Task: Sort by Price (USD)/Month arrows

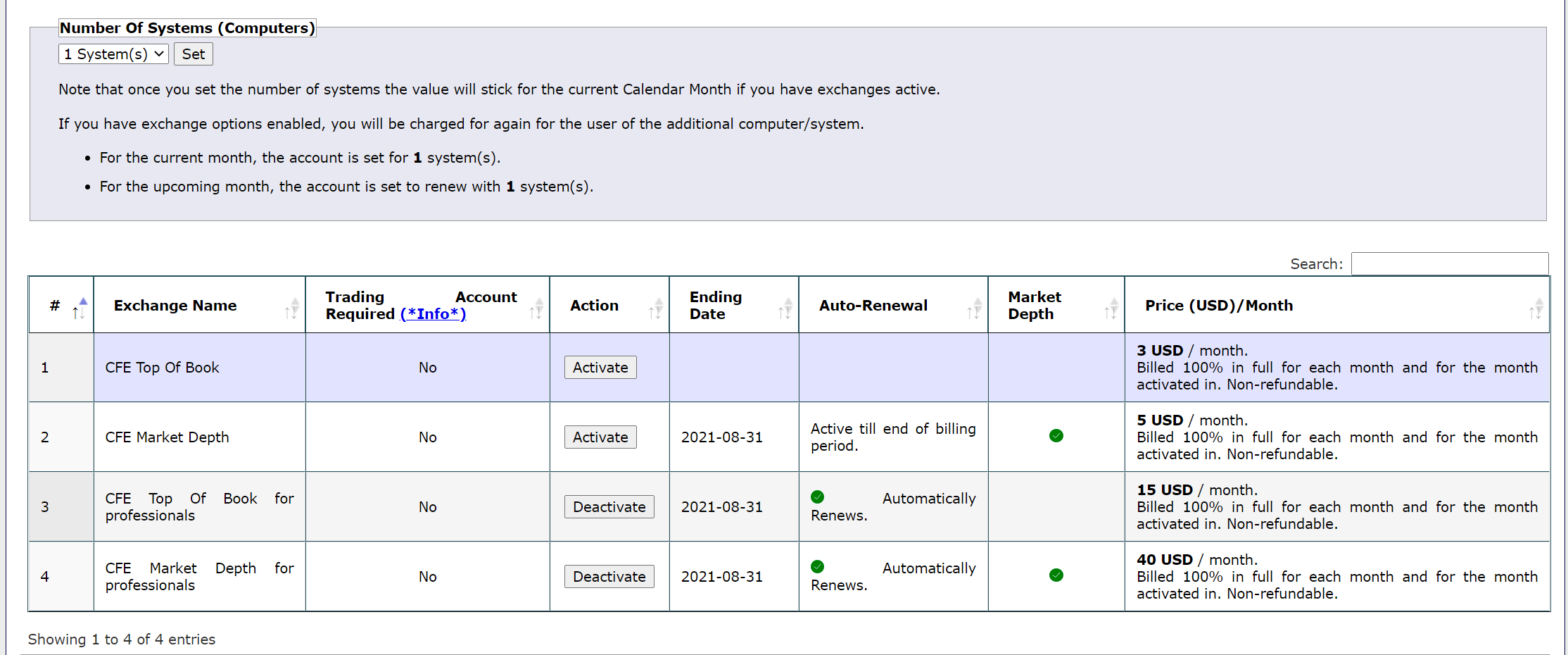Action: 1536,308
